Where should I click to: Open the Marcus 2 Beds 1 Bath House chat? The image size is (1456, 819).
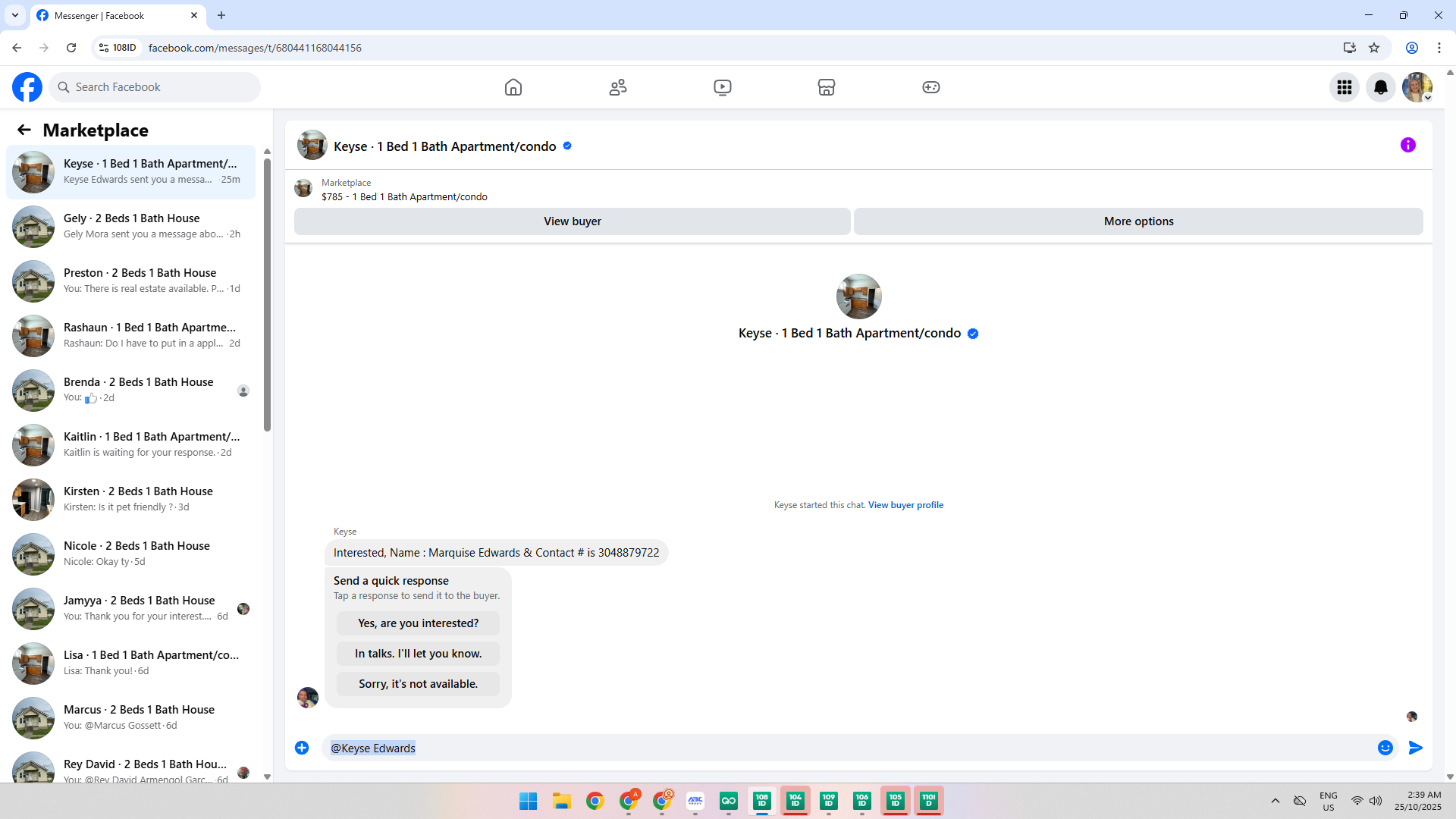tap(130, 718)
